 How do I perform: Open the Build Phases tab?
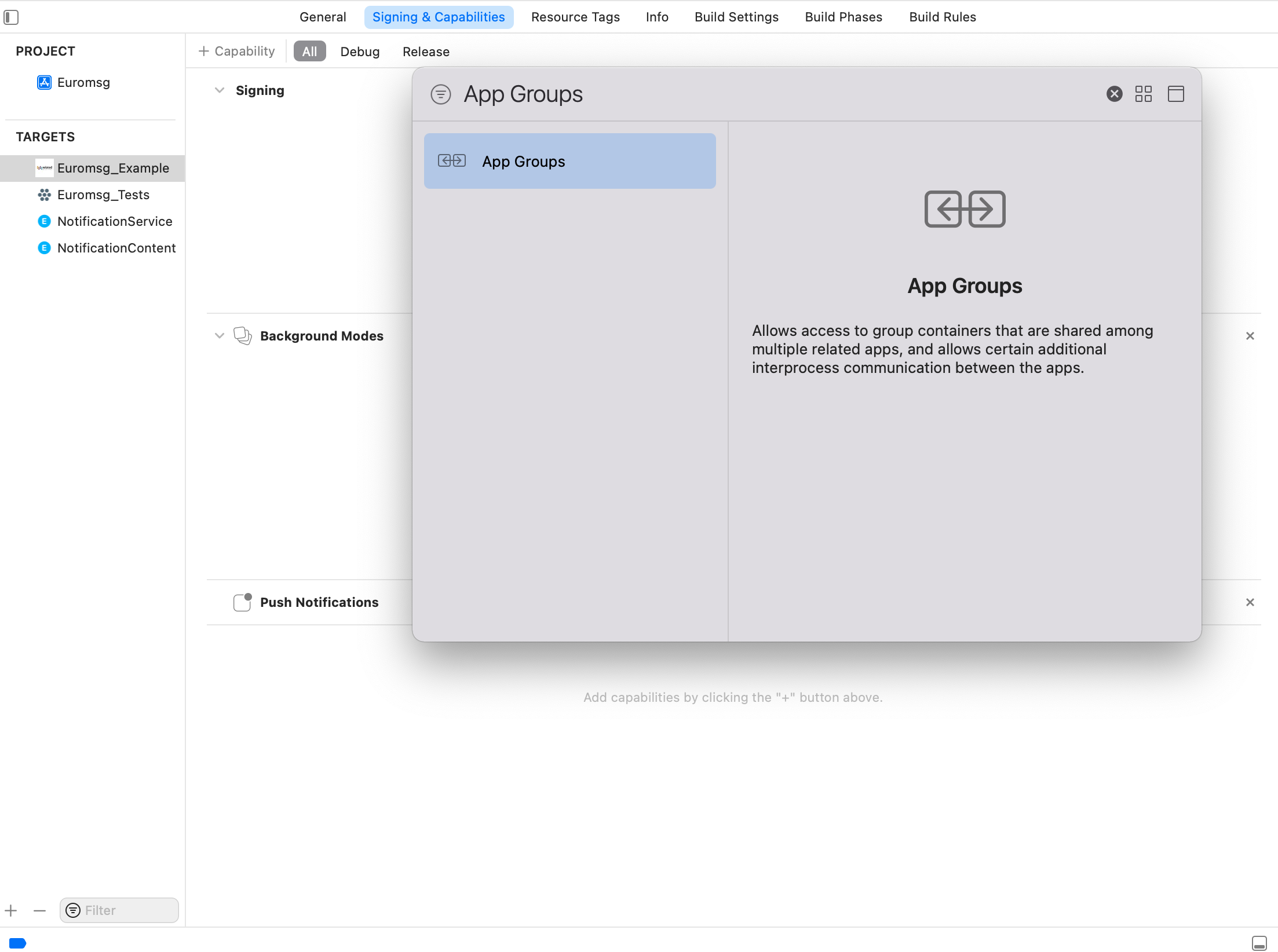click(843, 17)
